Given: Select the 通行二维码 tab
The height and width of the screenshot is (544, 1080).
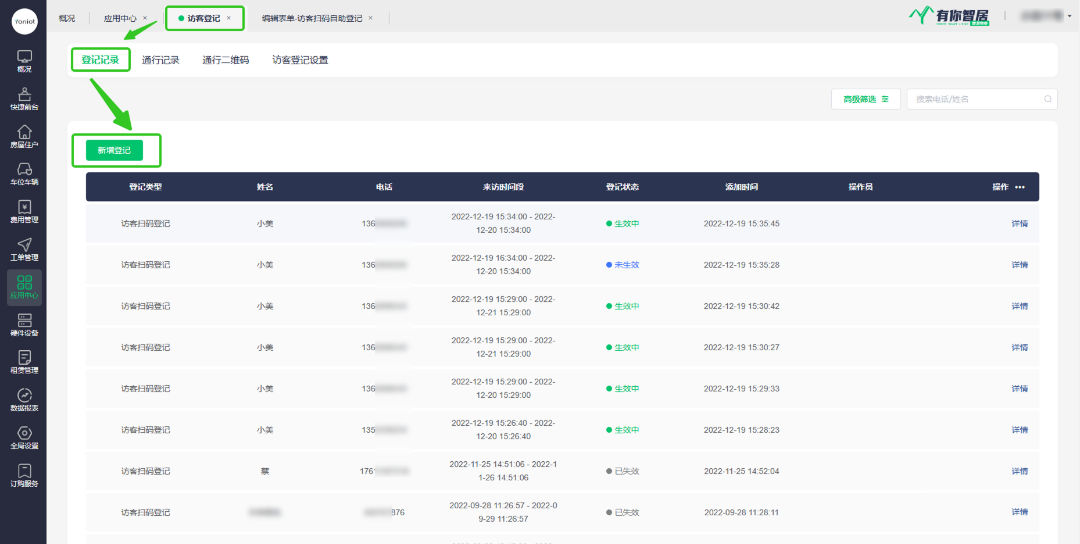Looking at the screenshot, I should point(225,60).
